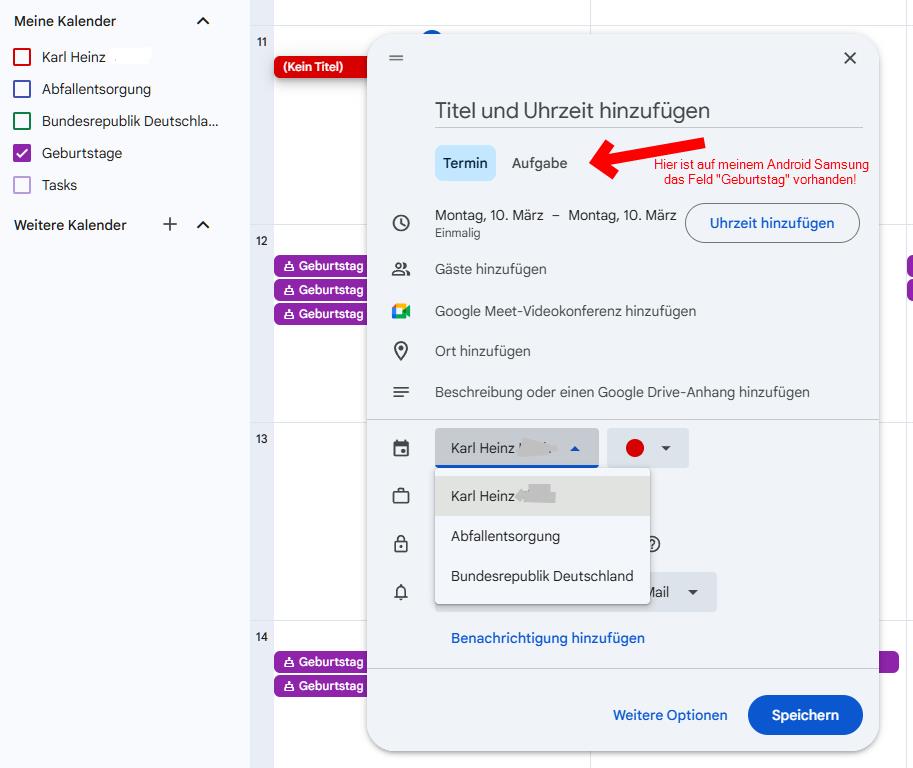Close the event creation dialog
The image size is (913, 768).
tap(850, 58)
